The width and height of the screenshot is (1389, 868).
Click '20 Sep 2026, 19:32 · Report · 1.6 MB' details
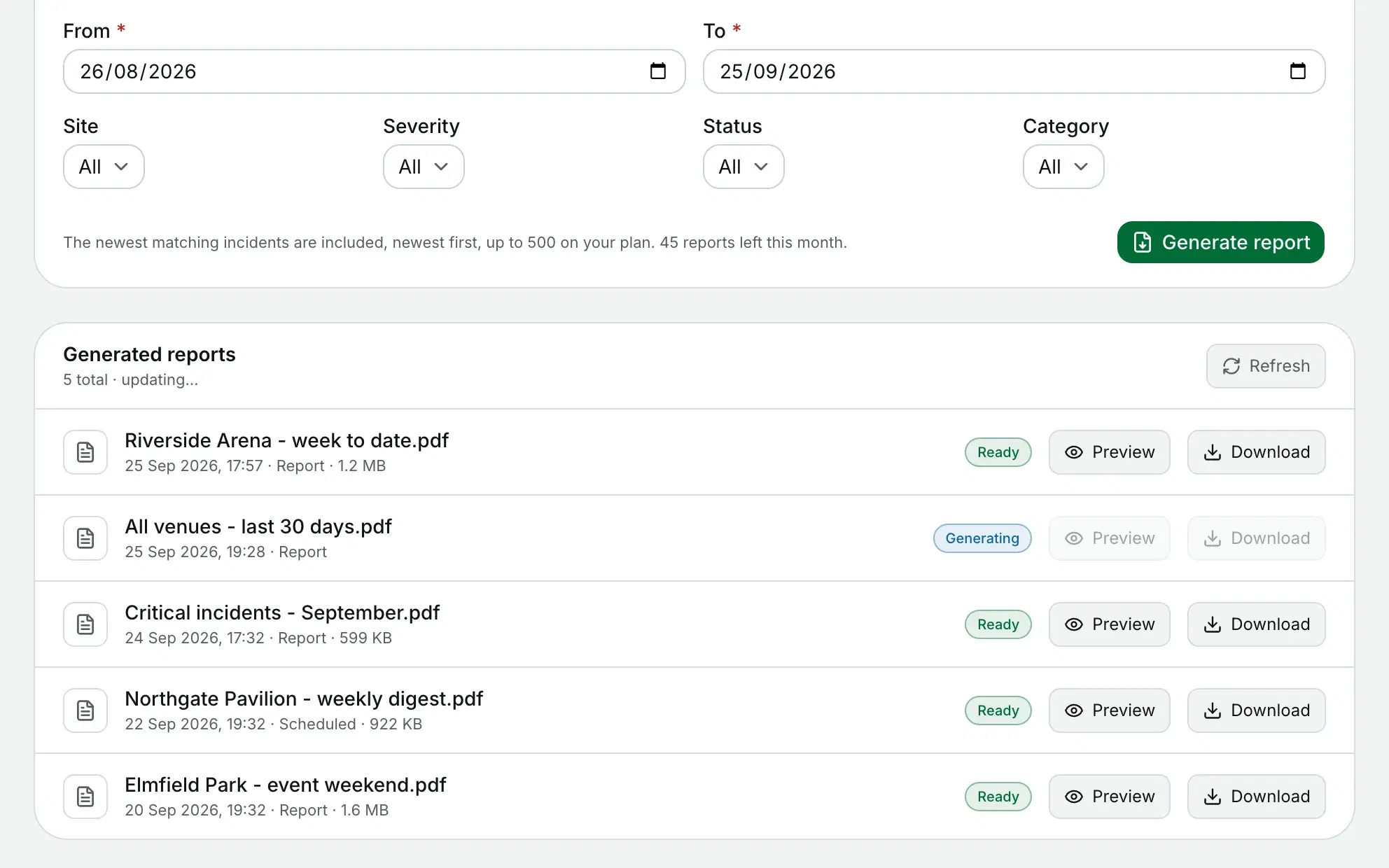coord(257,810)
